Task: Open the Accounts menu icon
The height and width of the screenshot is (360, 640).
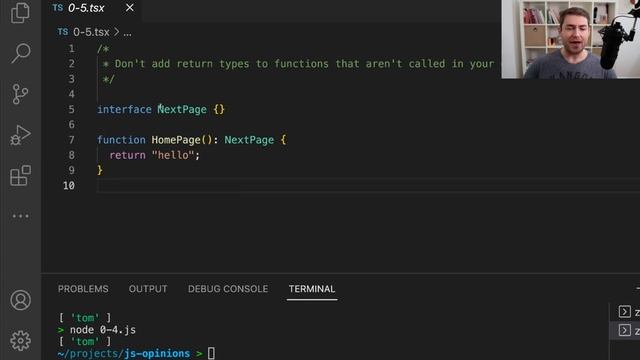Action: tap(20, 300)
